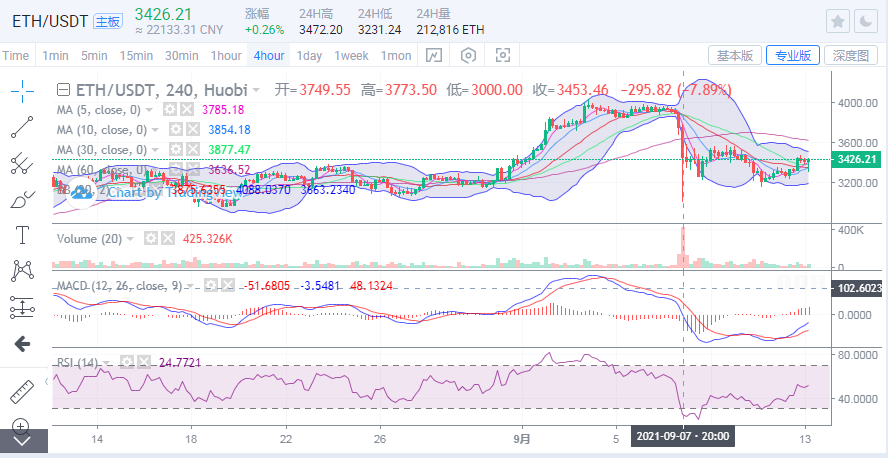Image resolution: width=888 pixels, height=458 pixels.
Task: Open the Volume (20) indicator dropdown
Action: 131,239
